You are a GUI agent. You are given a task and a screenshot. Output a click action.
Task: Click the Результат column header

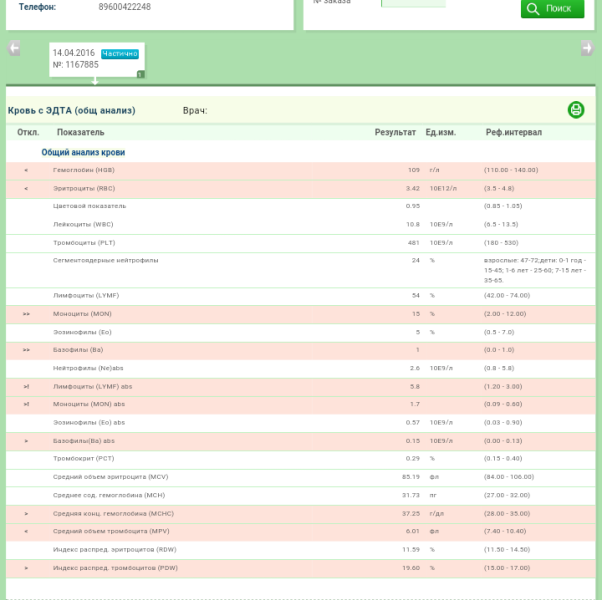395,132
